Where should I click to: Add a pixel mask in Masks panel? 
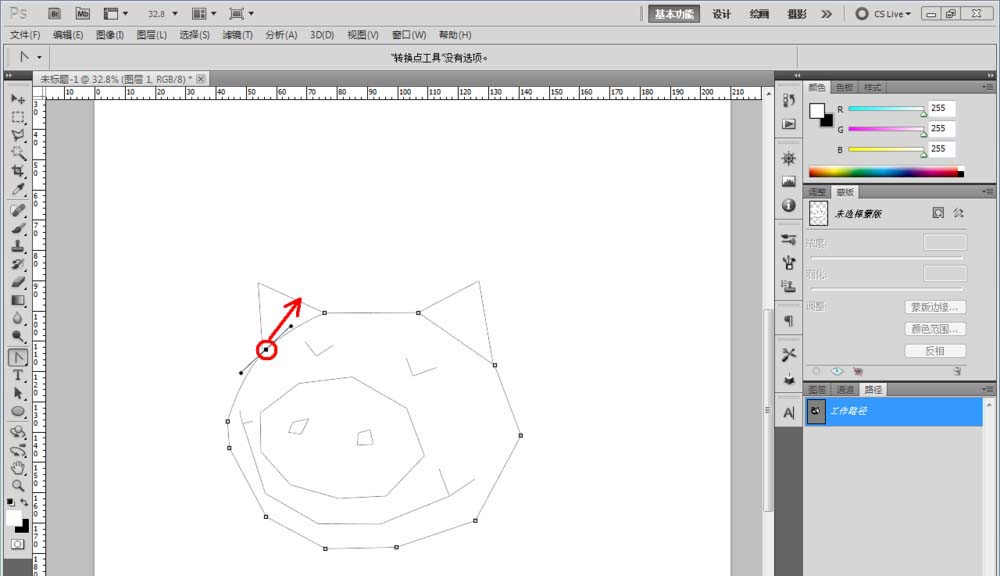(x=938, y=213)
